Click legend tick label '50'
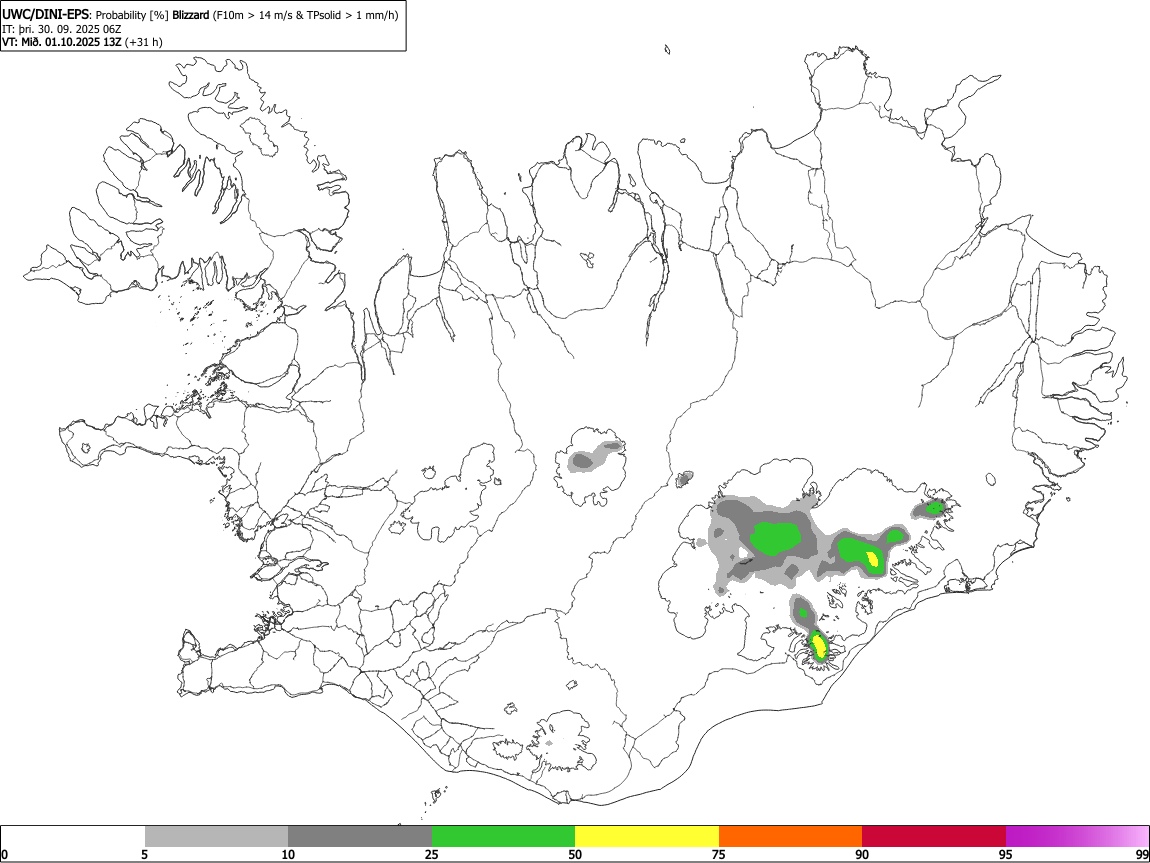1150x863 pixels. [x=575, y=854]
